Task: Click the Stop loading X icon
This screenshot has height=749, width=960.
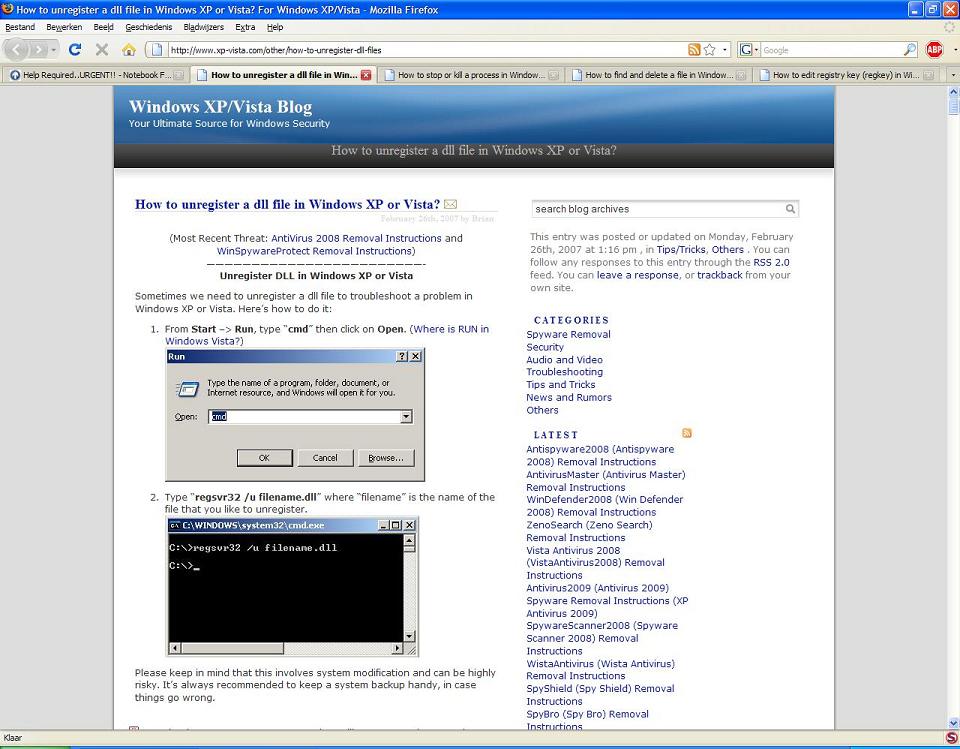Action: (x=102, y=50)
